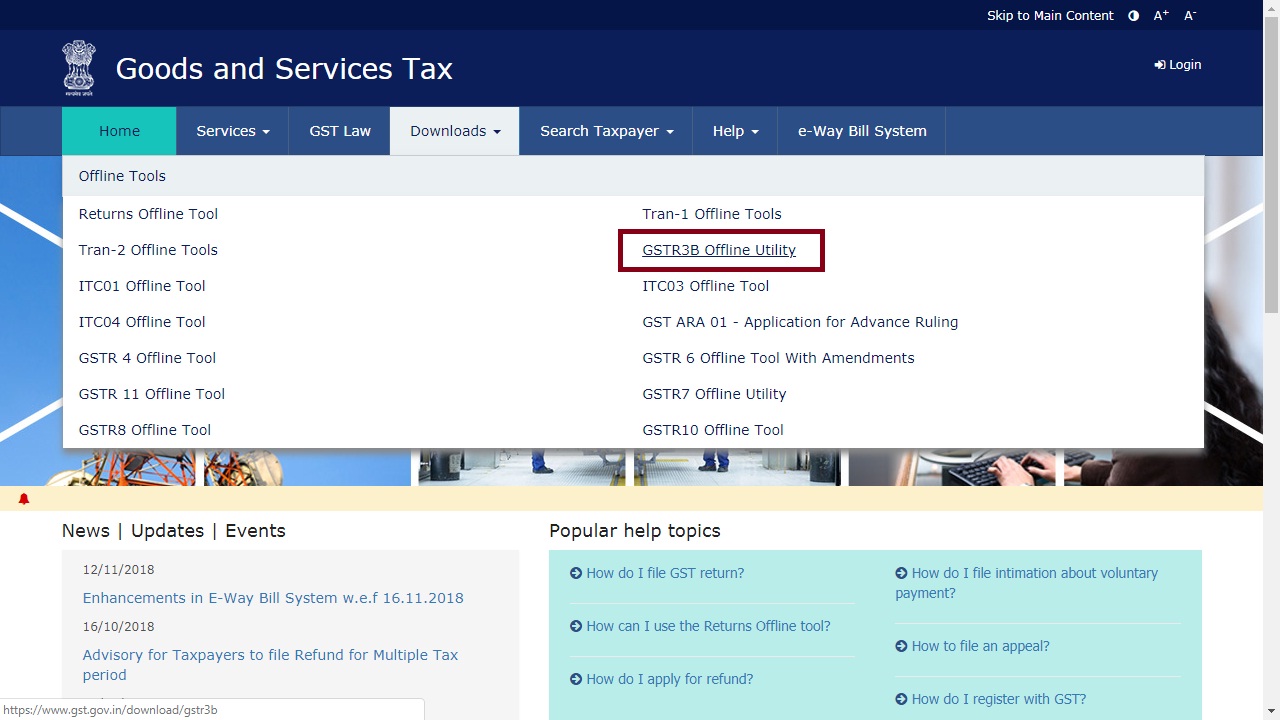This screenshot has height=720, width=1280.
Task: Open 'How can I use the Returns Offline tool?'
Action: 708,626
